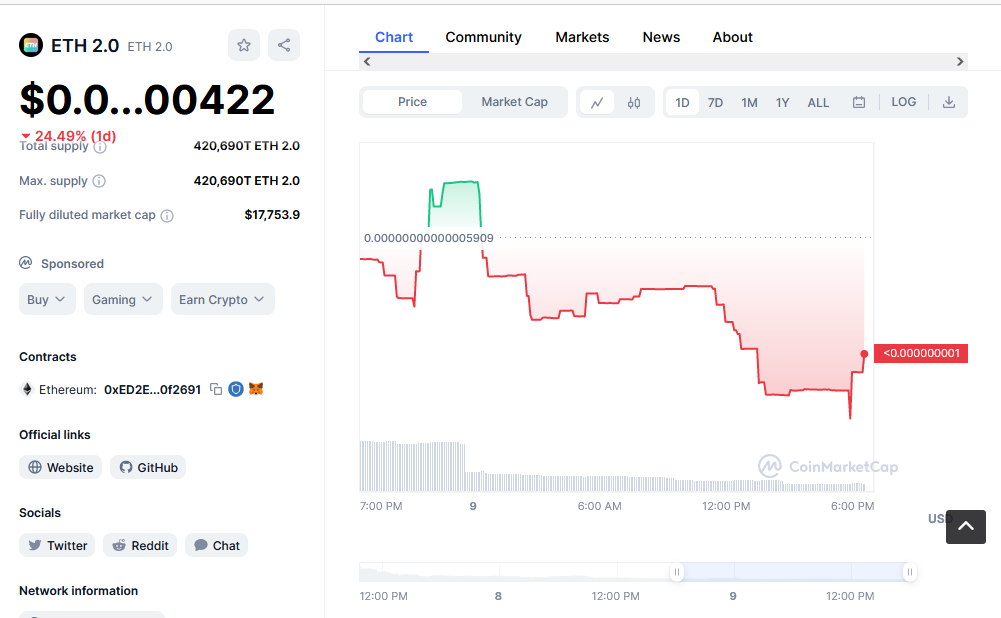Screen dimensions: 1001x618
Task: Set chart range to ALL
Action: (x=818, y=102)
